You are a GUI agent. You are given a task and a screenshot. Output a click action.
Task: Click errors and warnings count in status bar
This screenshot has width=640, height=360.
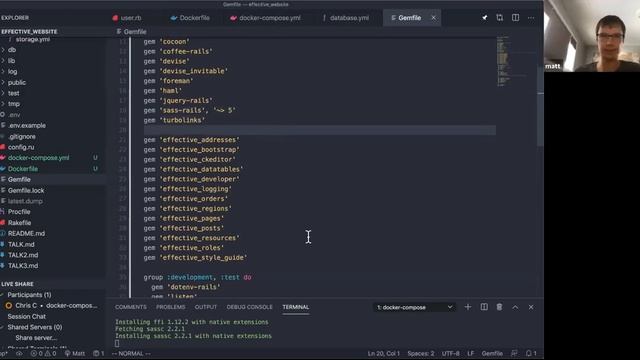43,353
